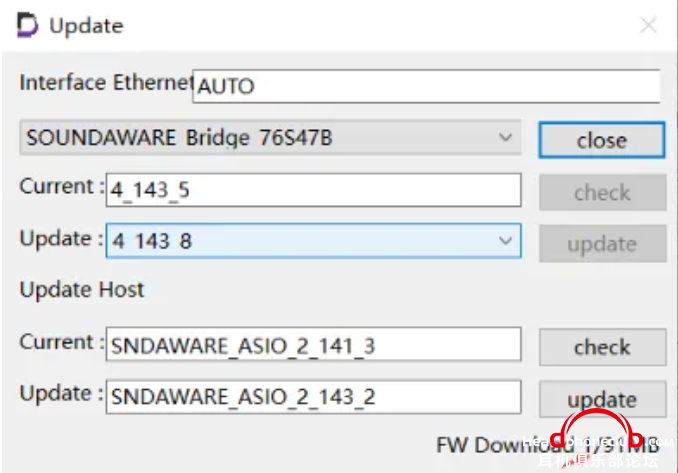Click the Update dialog app icon

coord(27,25)
